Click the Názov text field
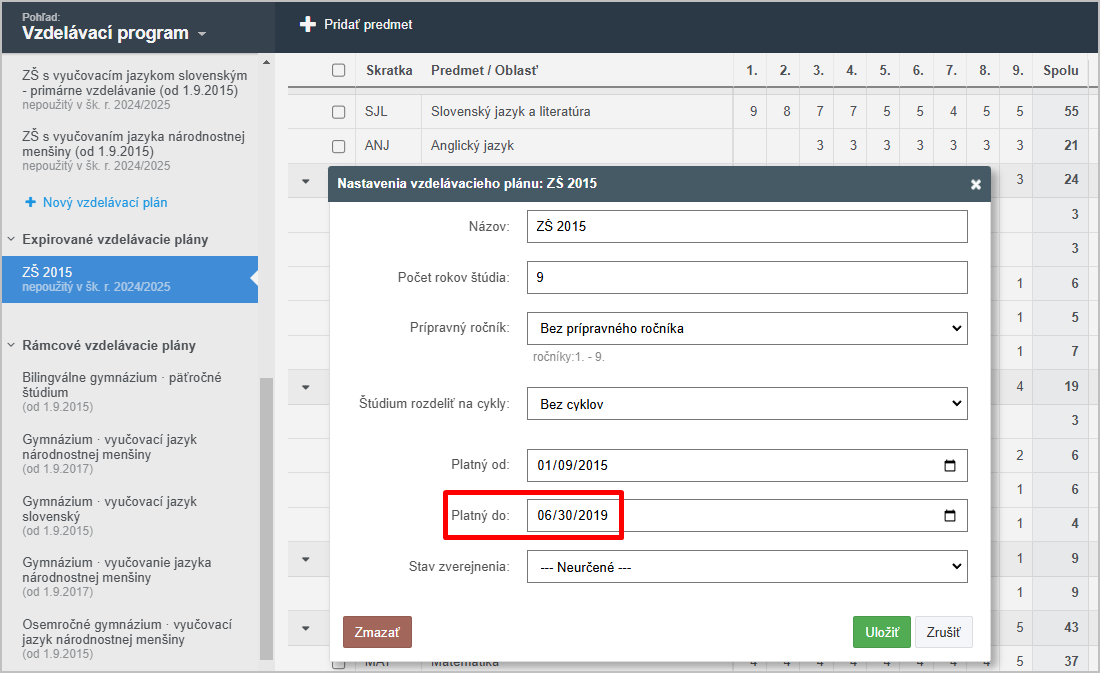1100x673 pixels. click(746, 226)
